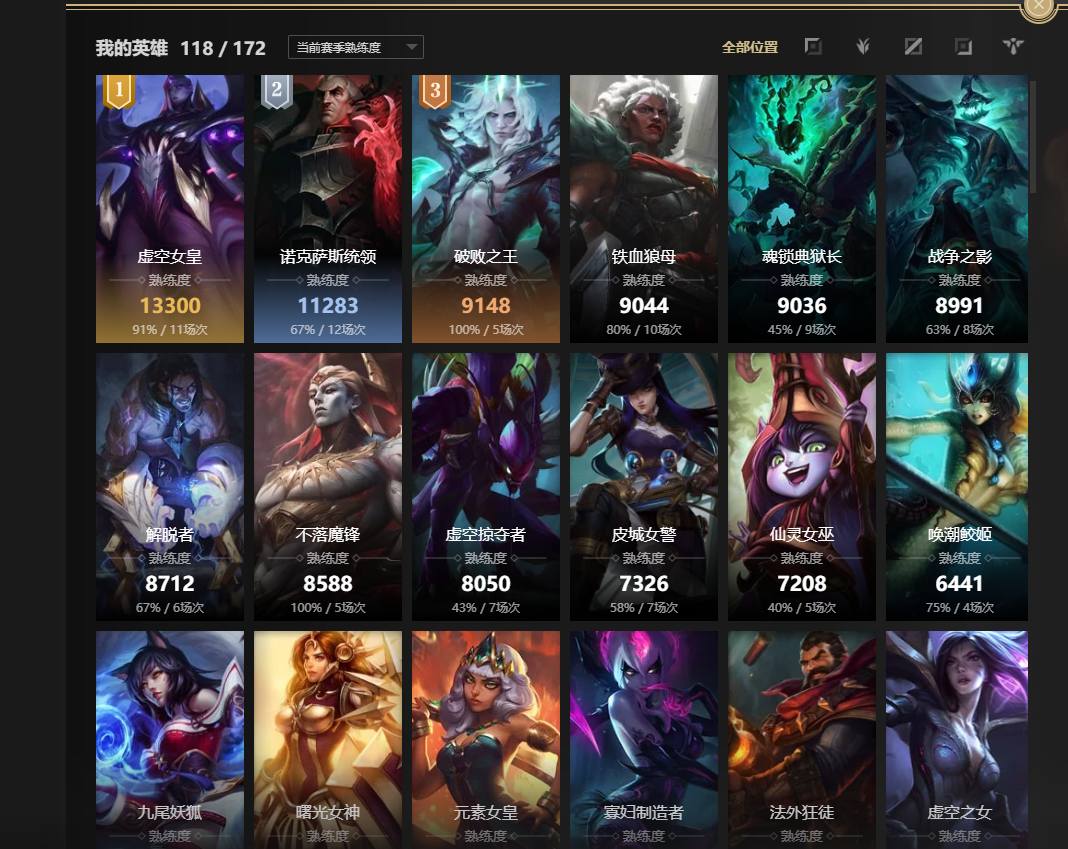Filter champions by Support role icon
Viewport: 1068px width, 849px height.
[x=1014, y=46]
